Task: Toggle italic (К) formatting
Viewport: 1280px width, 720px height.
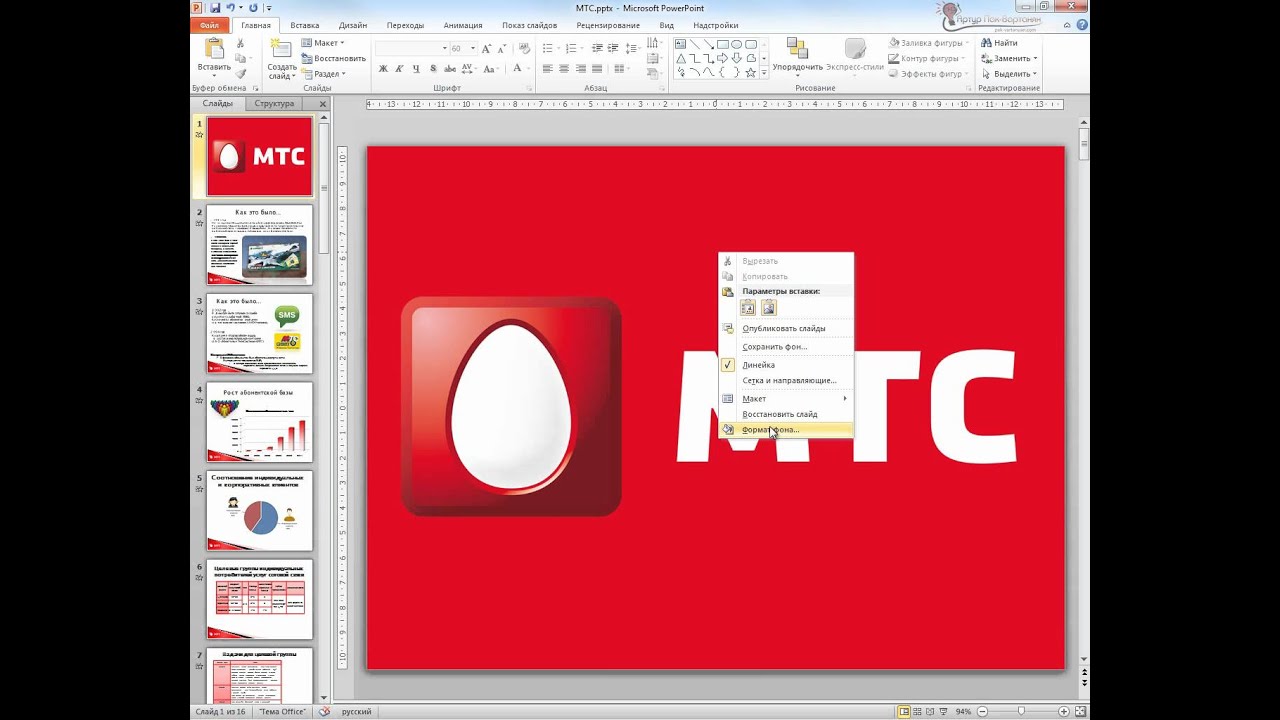Action: [x=399, y=69]
